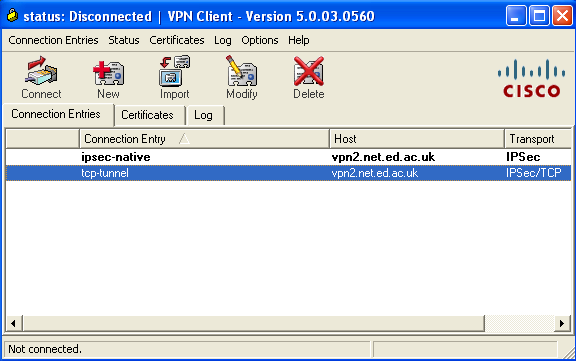Click the Cisco logo
This screenshot has width=576, height=361.
532,79
